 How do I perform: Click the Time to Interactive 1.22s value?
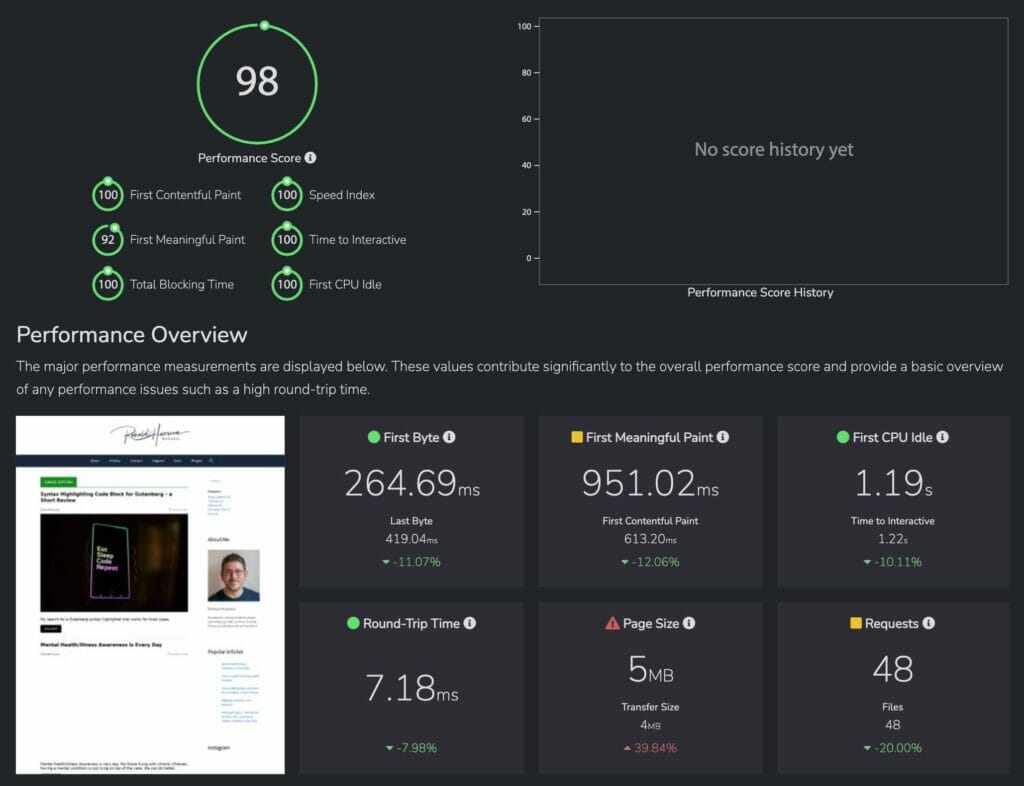(x=893, y=539)
